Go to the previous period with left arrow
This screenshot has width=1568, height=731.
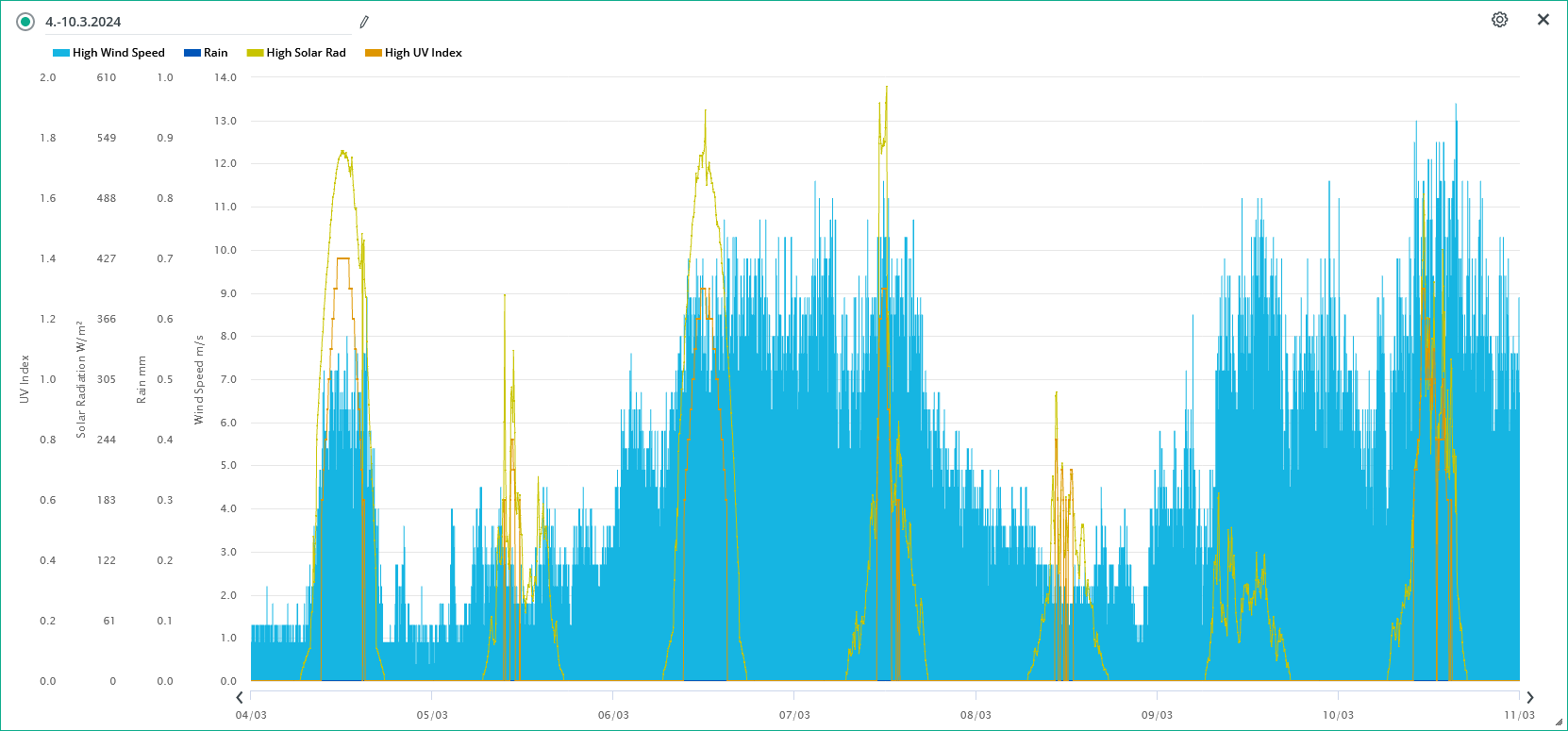[240, 697]
